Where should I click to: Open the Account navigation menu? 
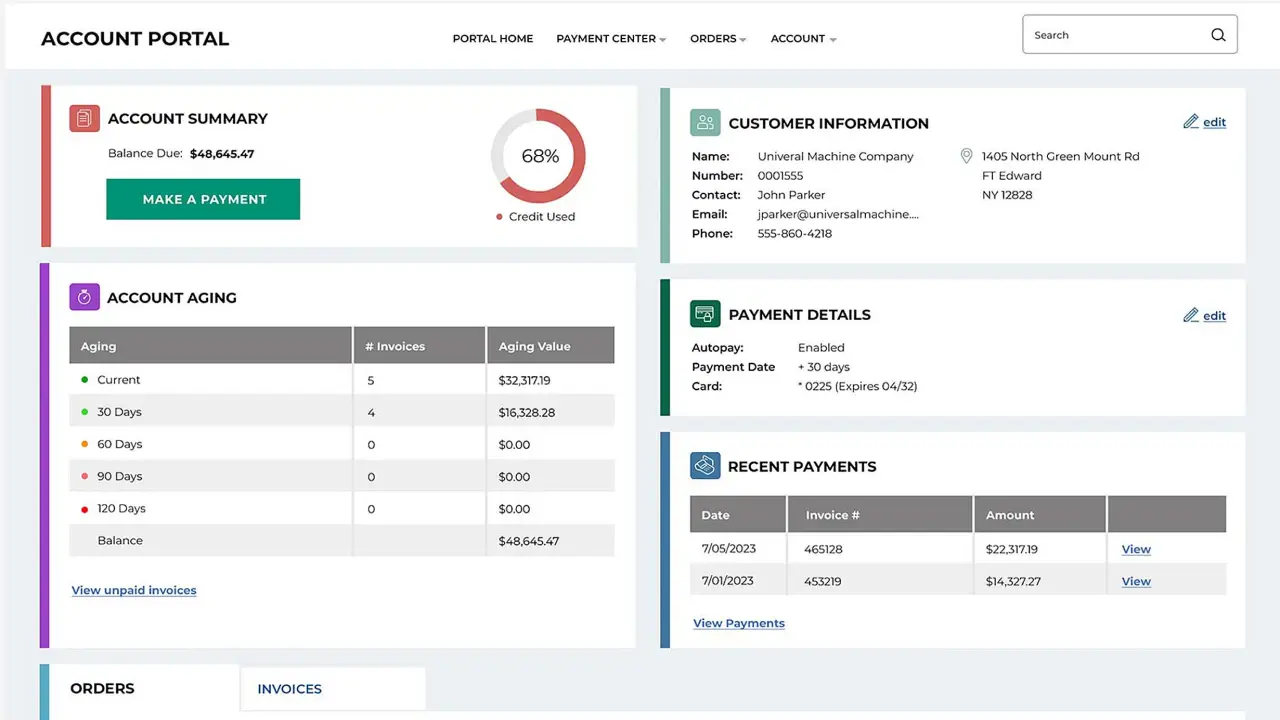click(798, 39)
